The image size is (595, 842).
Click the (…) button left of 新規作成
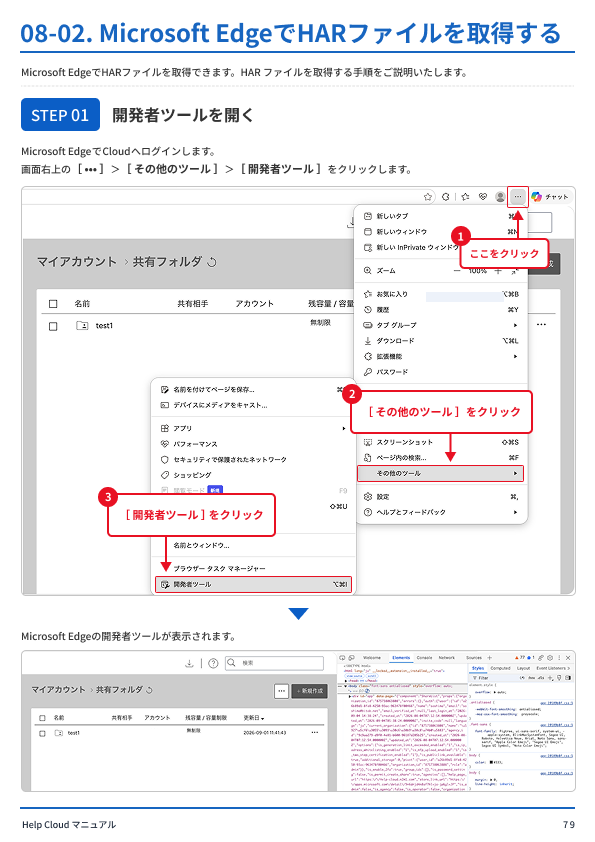pos(281,691)
